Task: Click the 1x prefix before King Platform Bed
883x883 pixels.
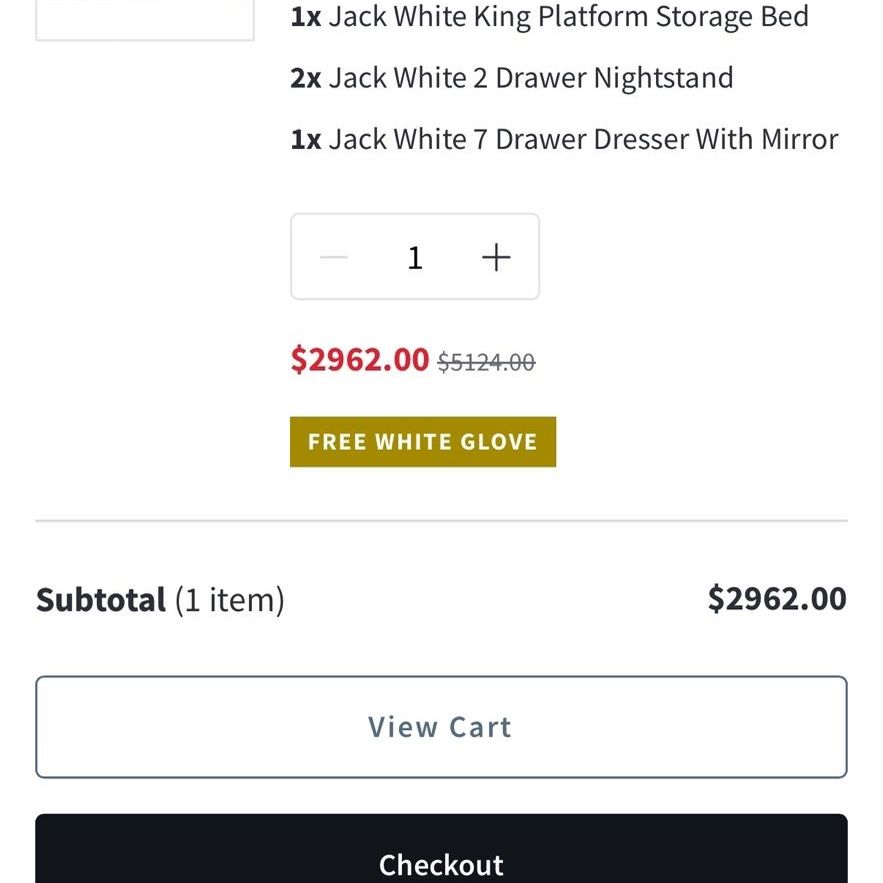Action: tap(306, 17)
